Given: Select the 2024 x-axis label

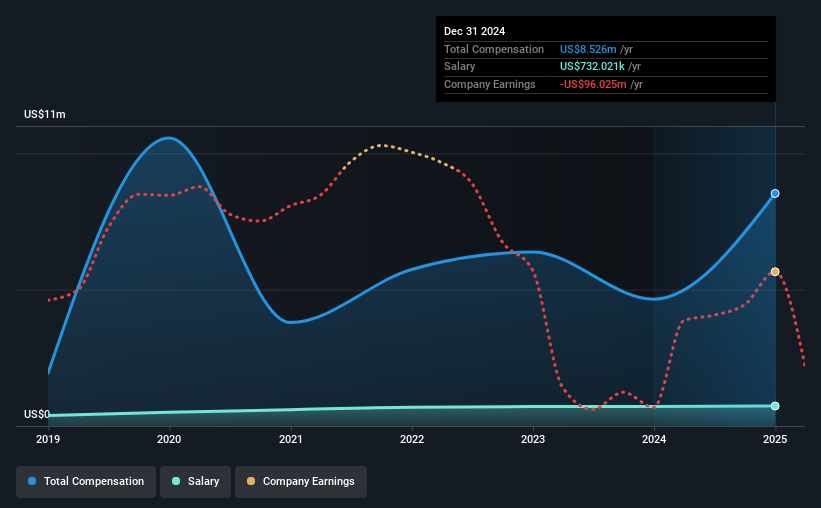Looking at the screenshot, I should coord(654,439).
